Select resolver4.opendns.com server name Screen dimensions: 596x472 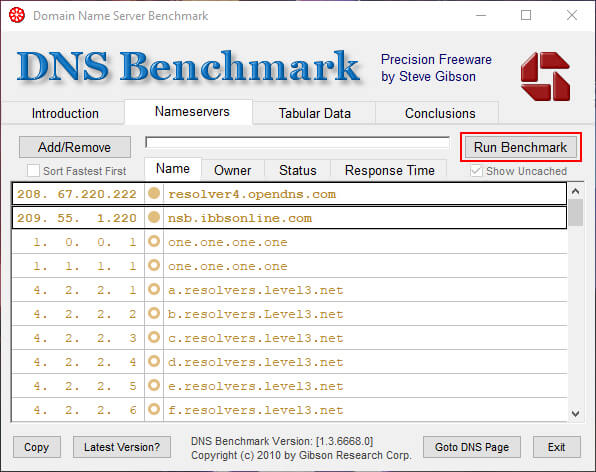(x=252, y=194)
